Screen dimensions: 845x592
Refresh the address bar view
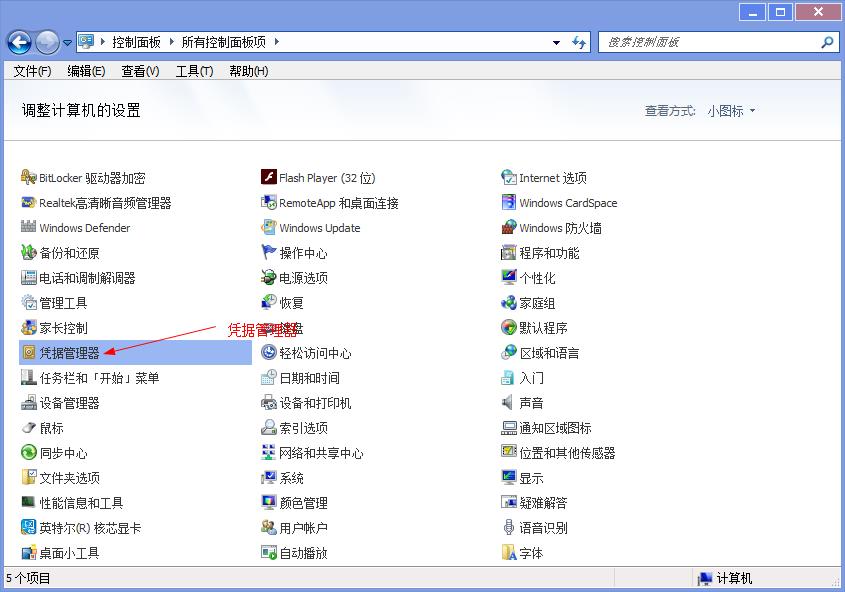coord(579,42)
